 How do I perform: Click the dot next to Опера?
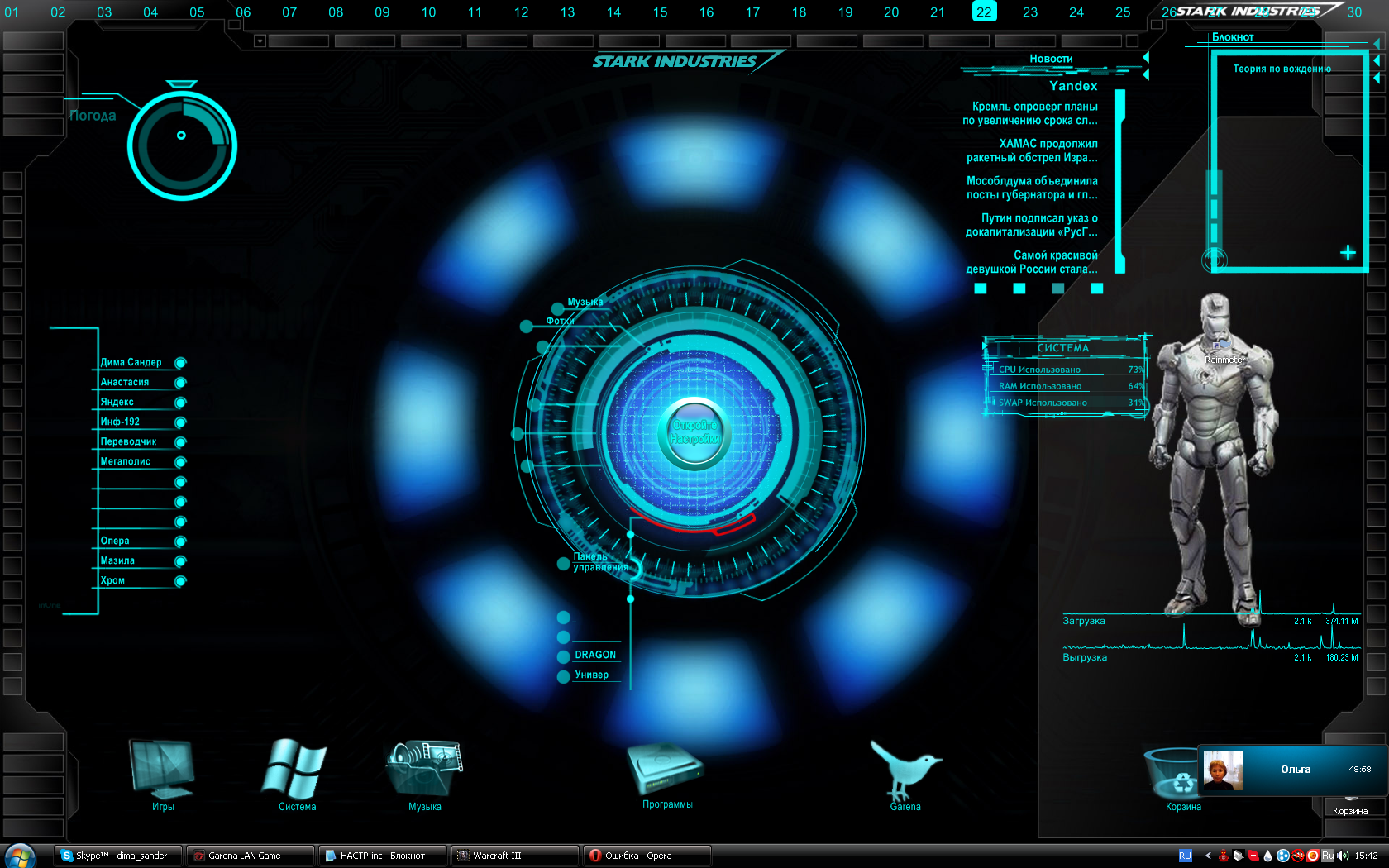(180, 541)
